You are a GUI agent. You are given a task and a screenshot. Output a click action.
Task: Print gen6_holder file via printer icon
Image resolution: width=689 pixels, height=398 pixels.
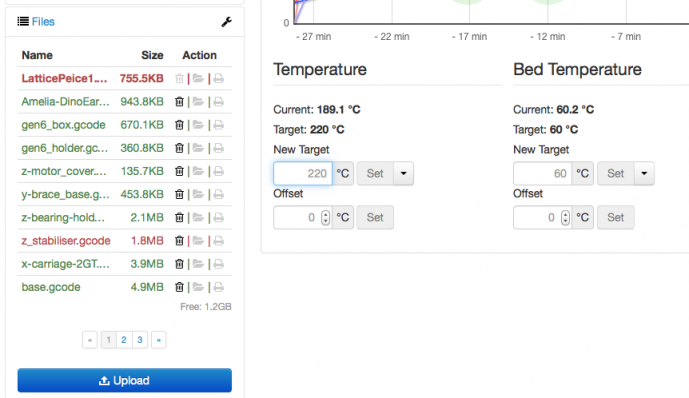click(218, 148)
